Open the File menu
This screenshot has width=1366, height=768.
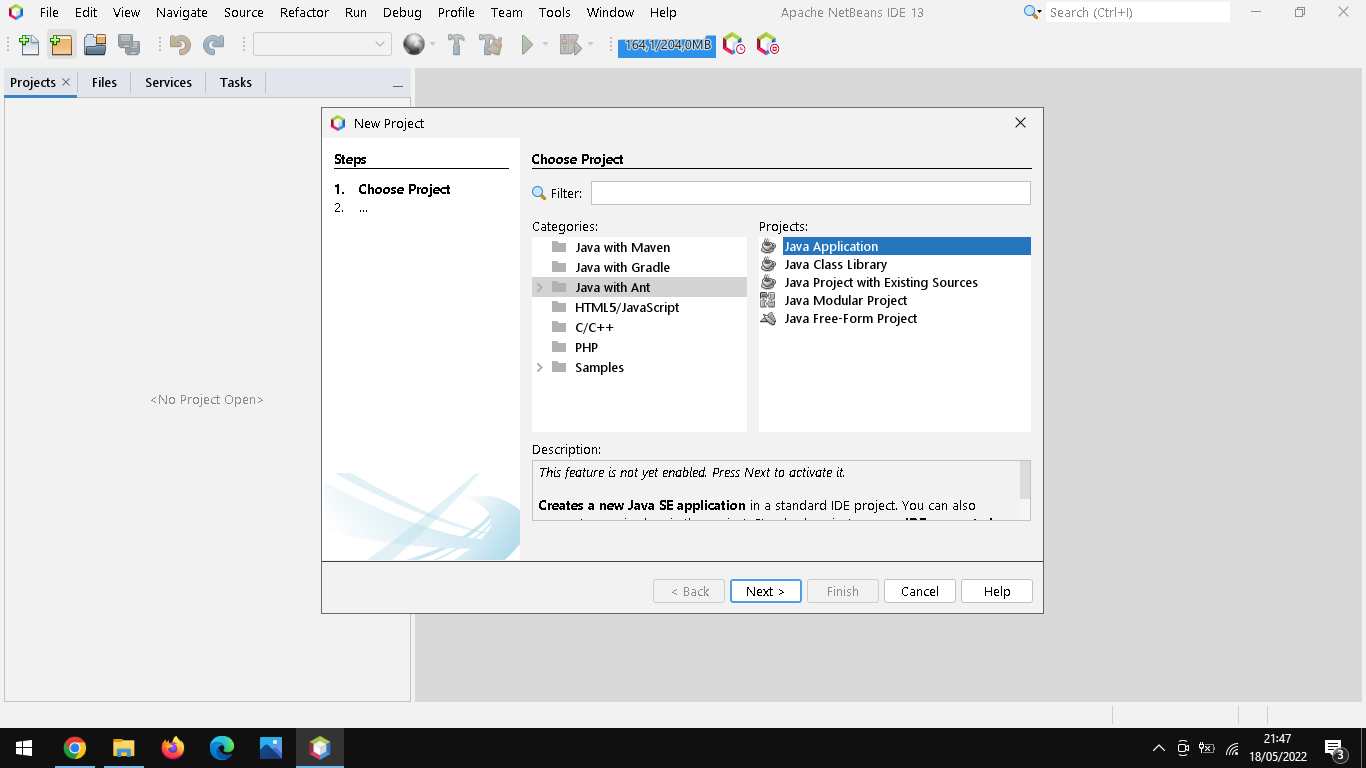click(49, 12)
